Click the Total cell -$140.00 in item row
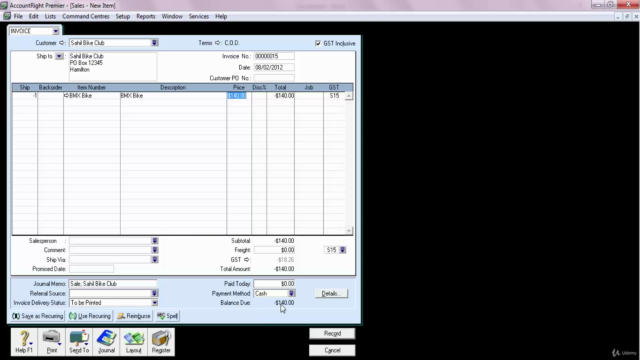This screenshot has height=360, width=640. click(x=280, y=96)
